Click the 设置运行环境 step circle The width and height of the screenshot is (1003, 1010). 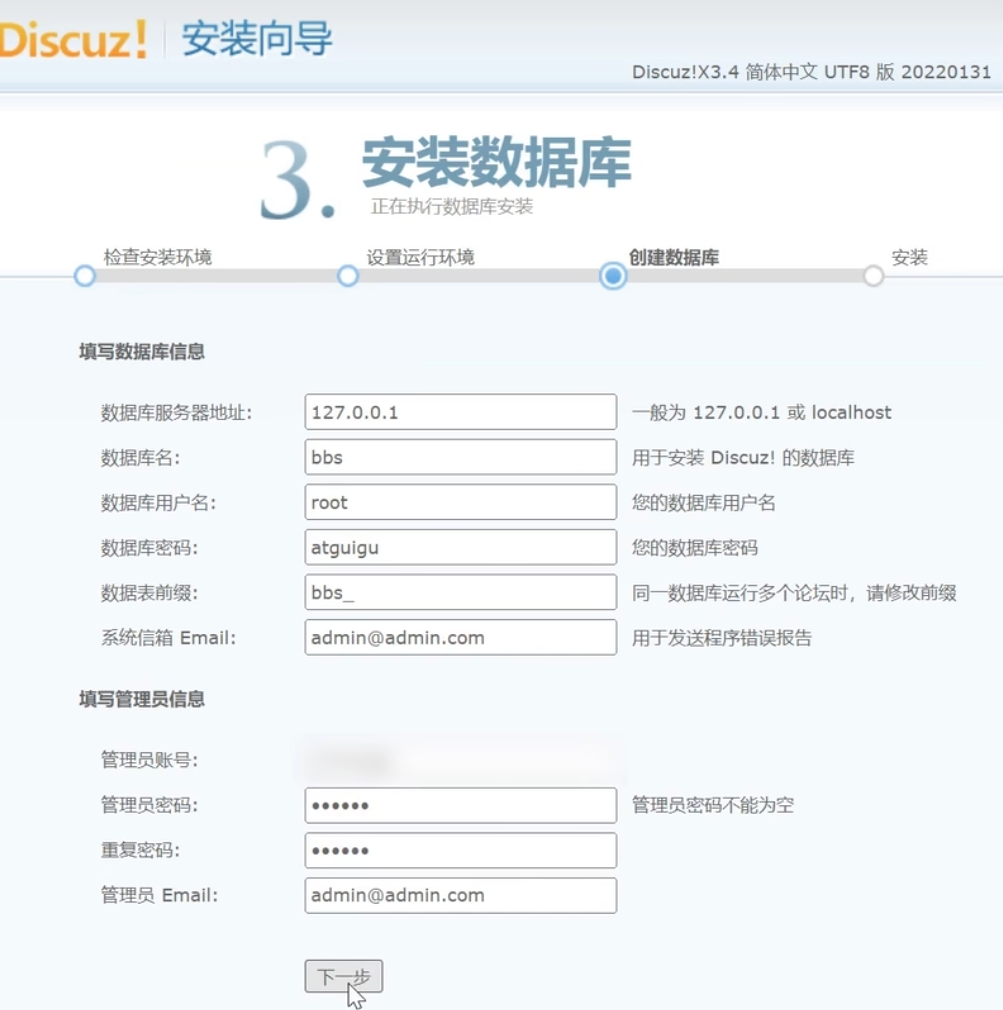point(348,276)
